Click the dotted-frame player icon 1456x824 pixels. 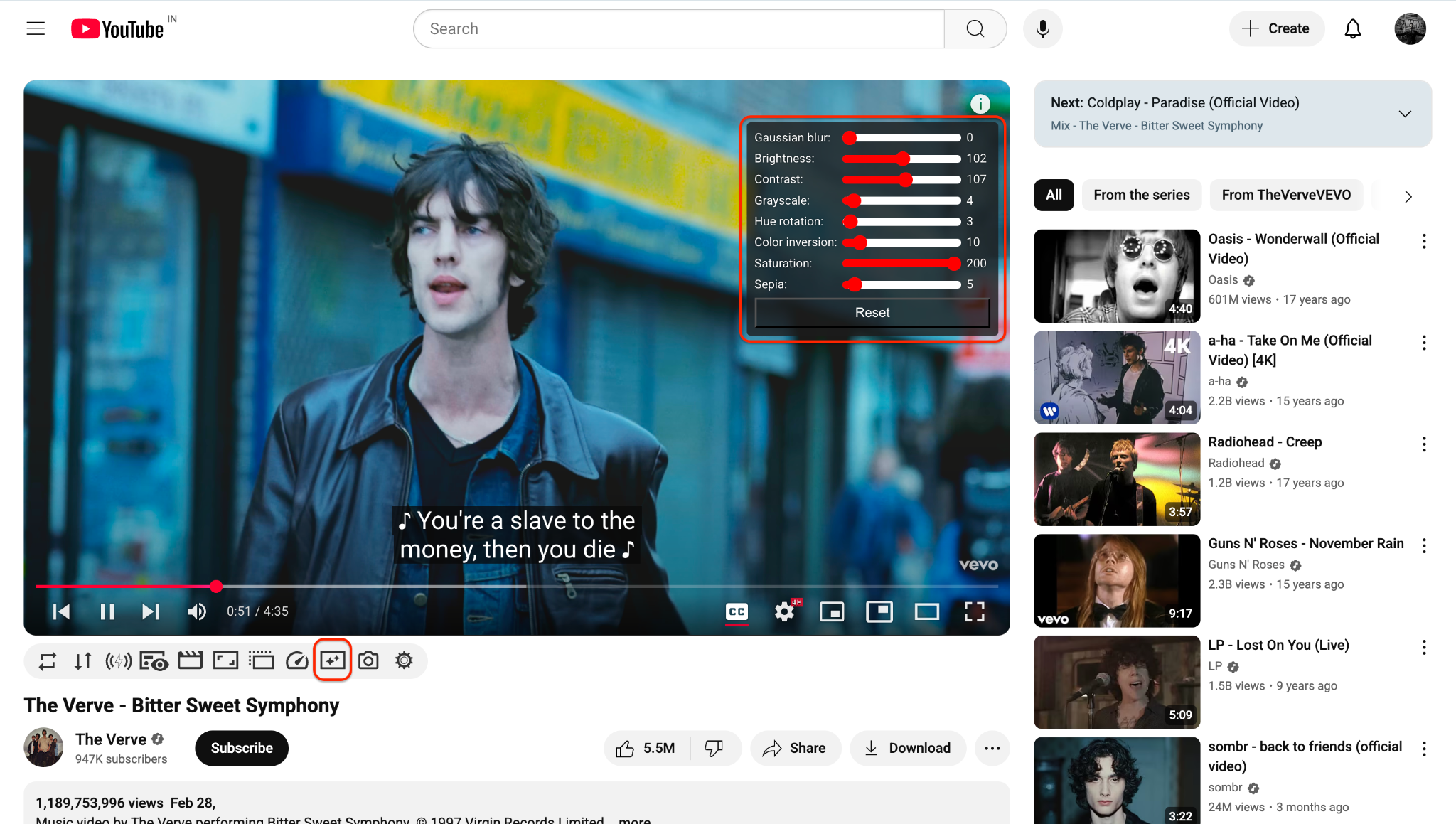(262, 661)
